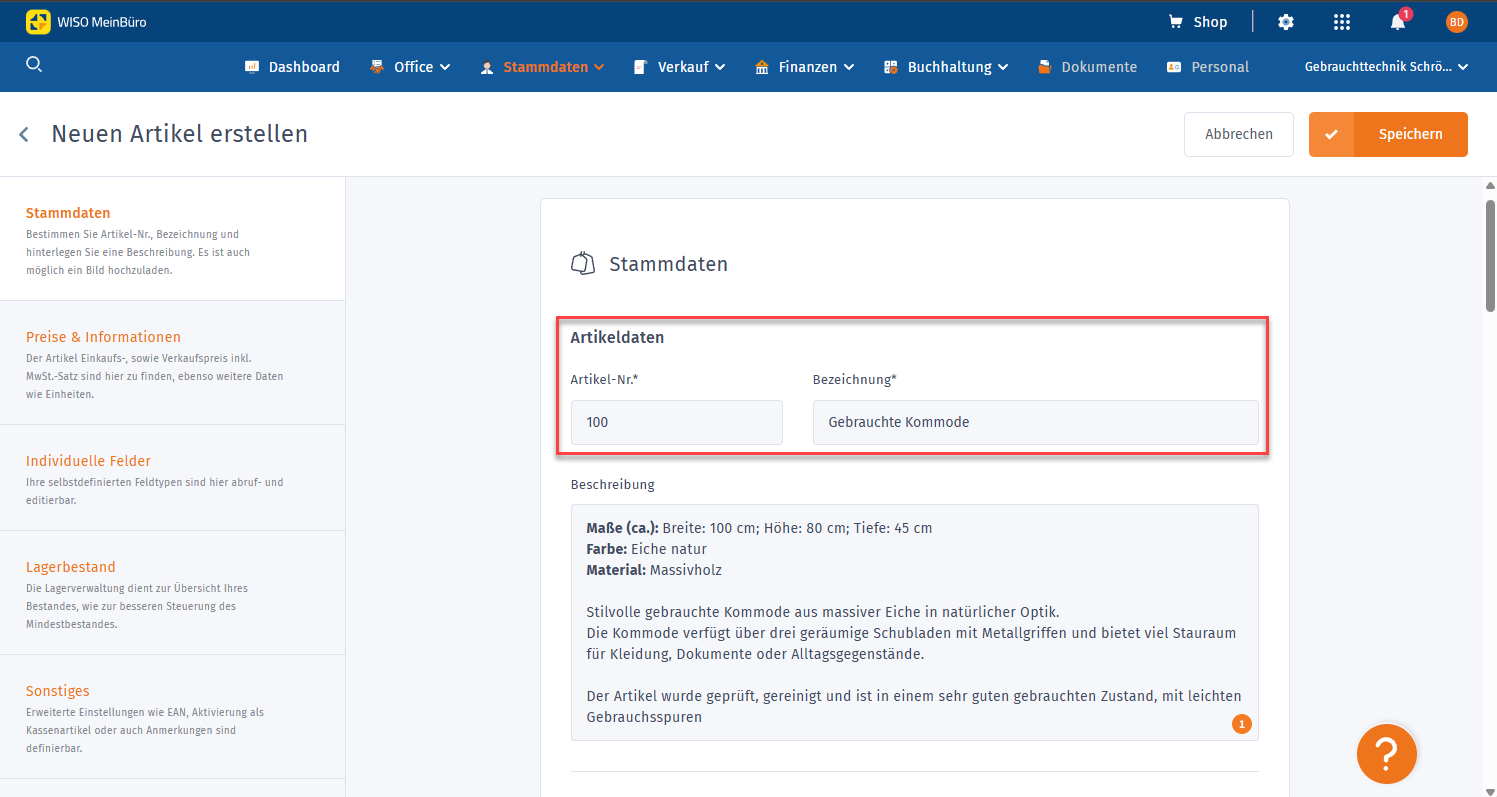Open the orange help question mark button
The width and height of the screenshot is (1497, 797).
(1386, 753)
